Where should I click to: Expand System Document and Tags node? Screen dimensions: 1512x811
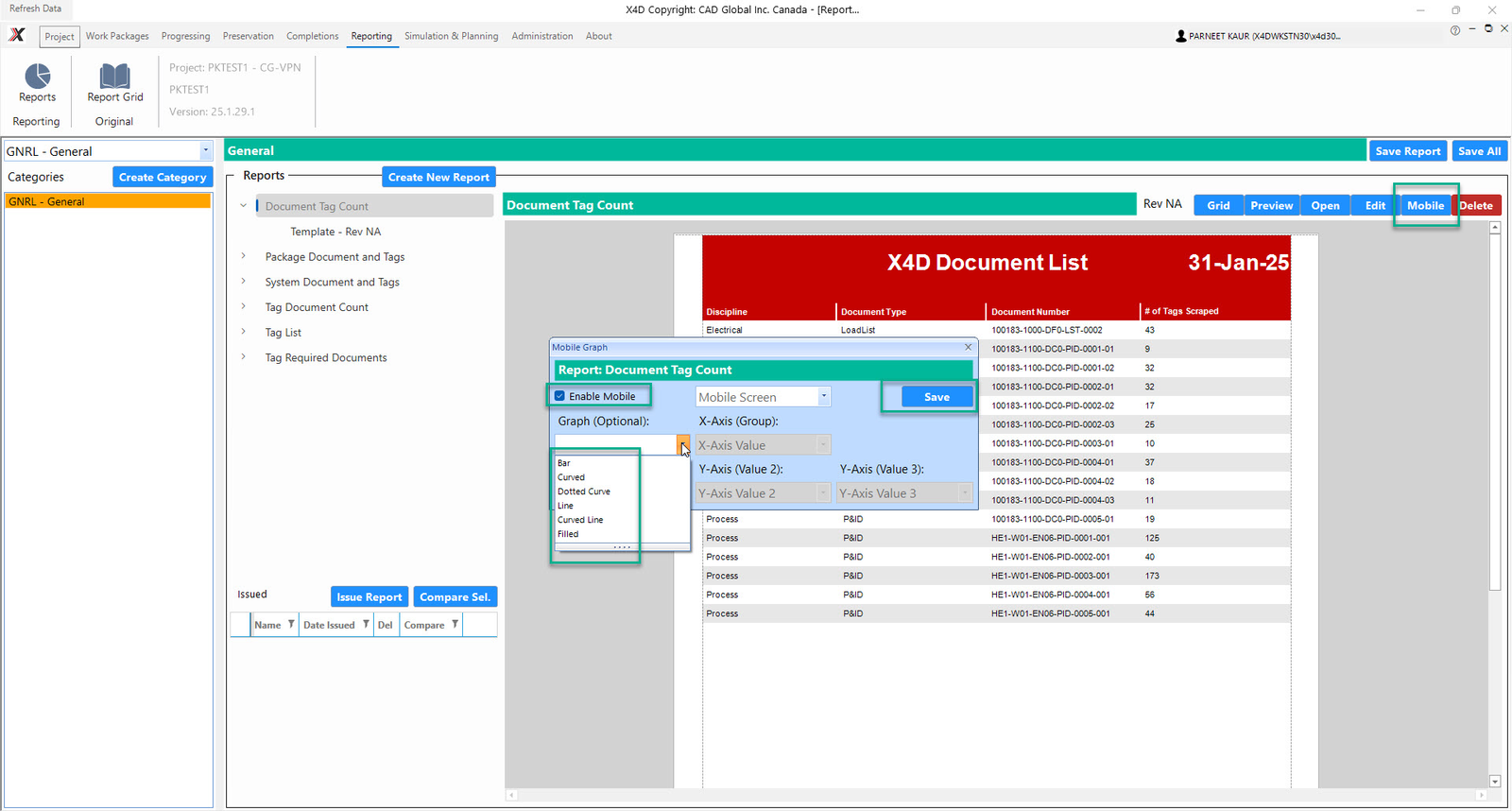coord(243,282)
